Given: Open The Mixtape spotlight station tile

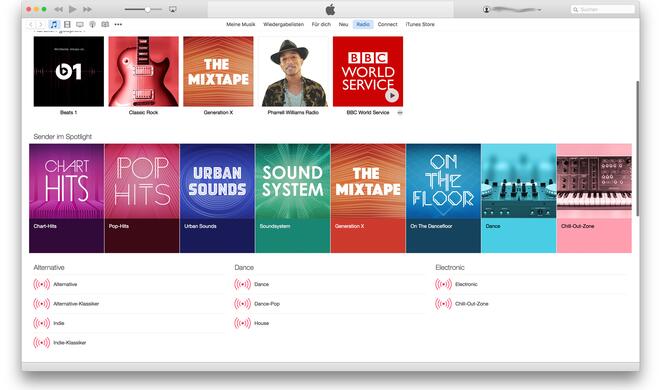Looking at the screenshot, I should pyautogui.click(x=368, y=198).
